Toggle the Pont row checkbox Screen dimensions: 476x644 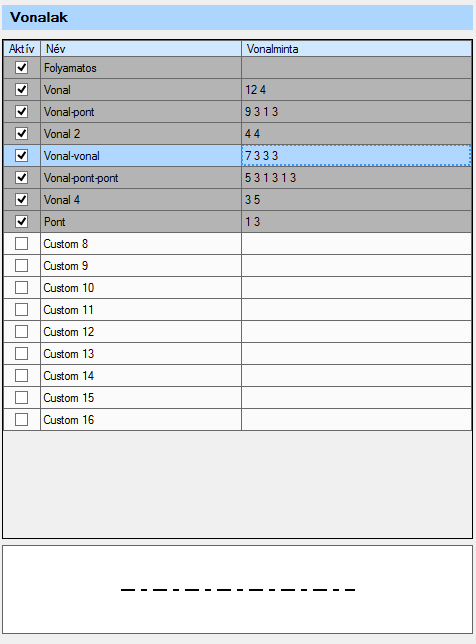coord(21,222)
